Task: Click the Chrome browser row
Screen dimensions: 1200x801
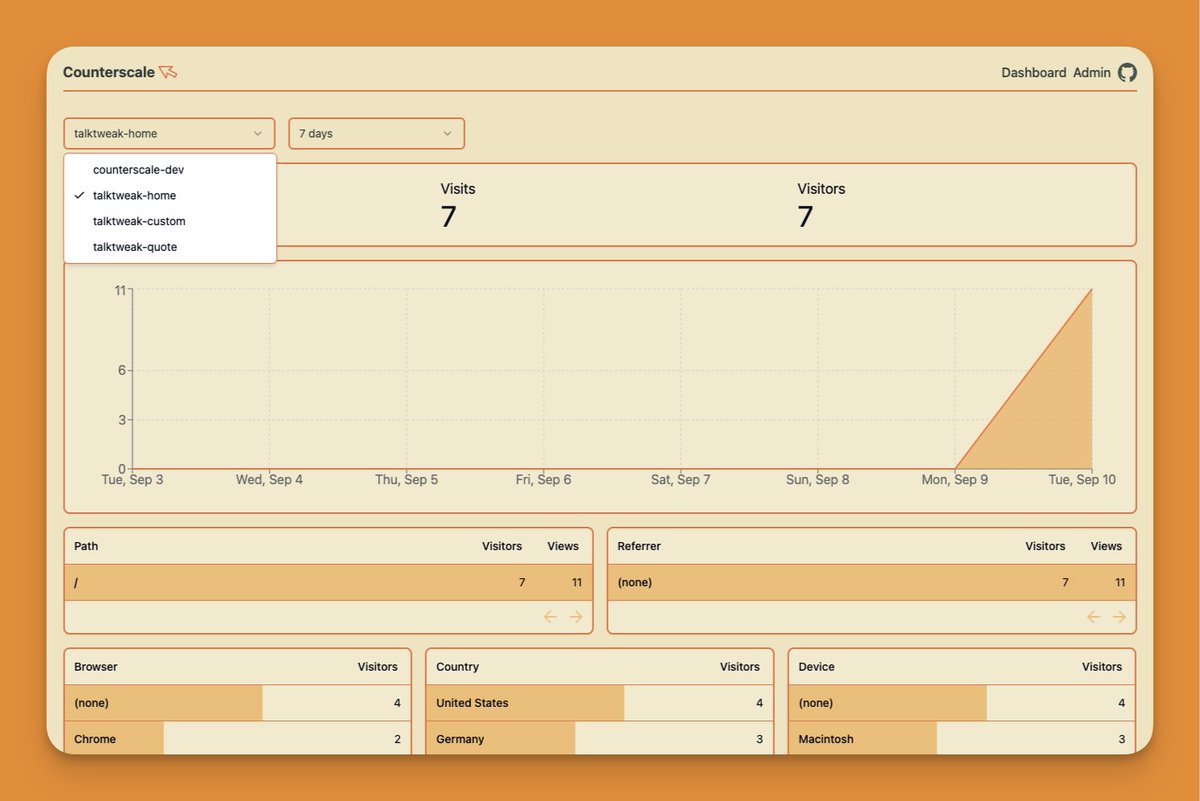Action: coord(237,739)
